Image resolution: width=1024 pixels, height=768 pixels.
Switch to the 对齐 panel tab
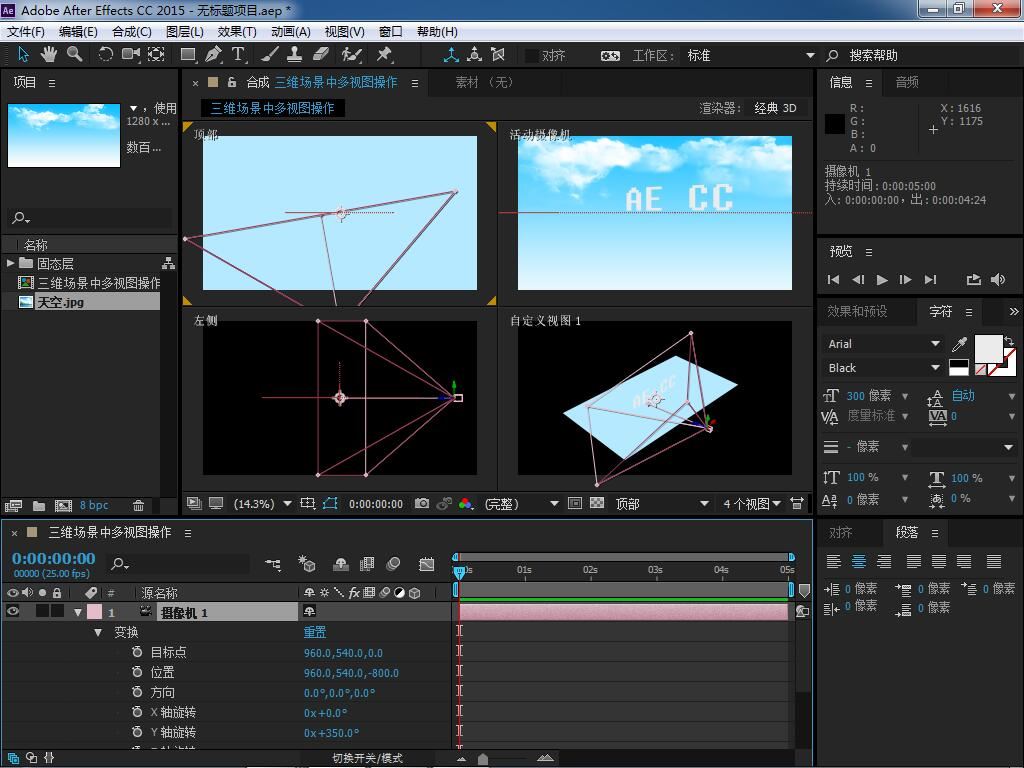pyautogui.click(x=840, y=533)
